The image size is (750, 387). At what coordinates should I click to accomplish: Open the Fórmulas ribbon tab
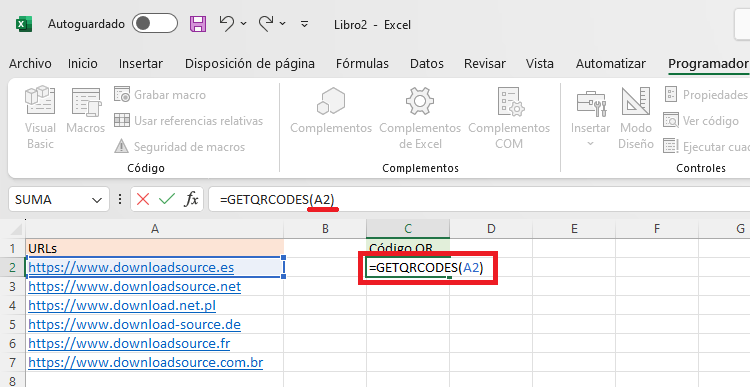point(362,64)
